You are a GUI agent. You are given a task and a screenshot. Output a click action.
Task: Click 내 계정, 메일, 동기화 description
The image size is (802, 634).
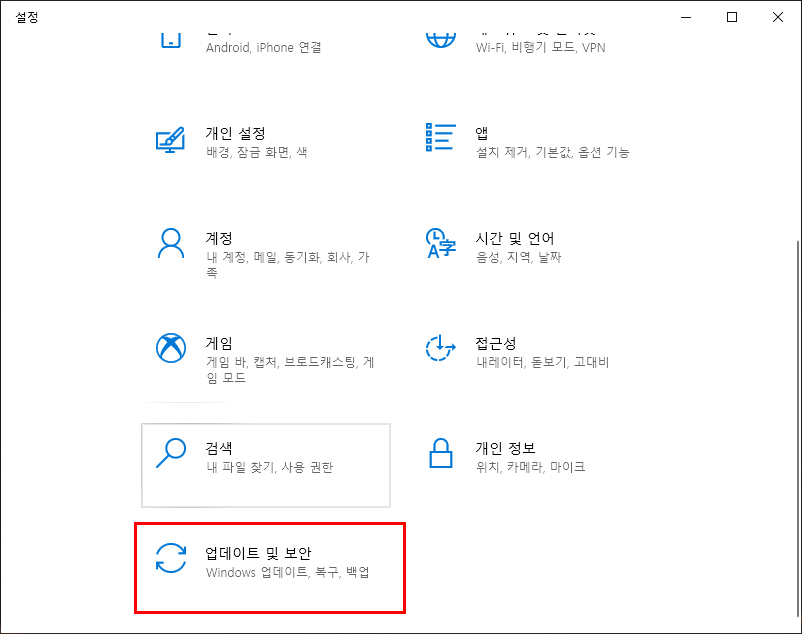click(x=287, y=264)
